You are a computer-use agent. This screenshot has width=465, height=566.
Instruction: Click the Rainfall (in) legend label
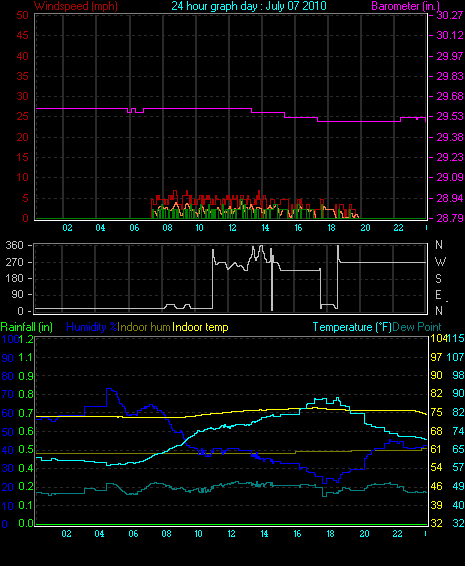point(27,327)
